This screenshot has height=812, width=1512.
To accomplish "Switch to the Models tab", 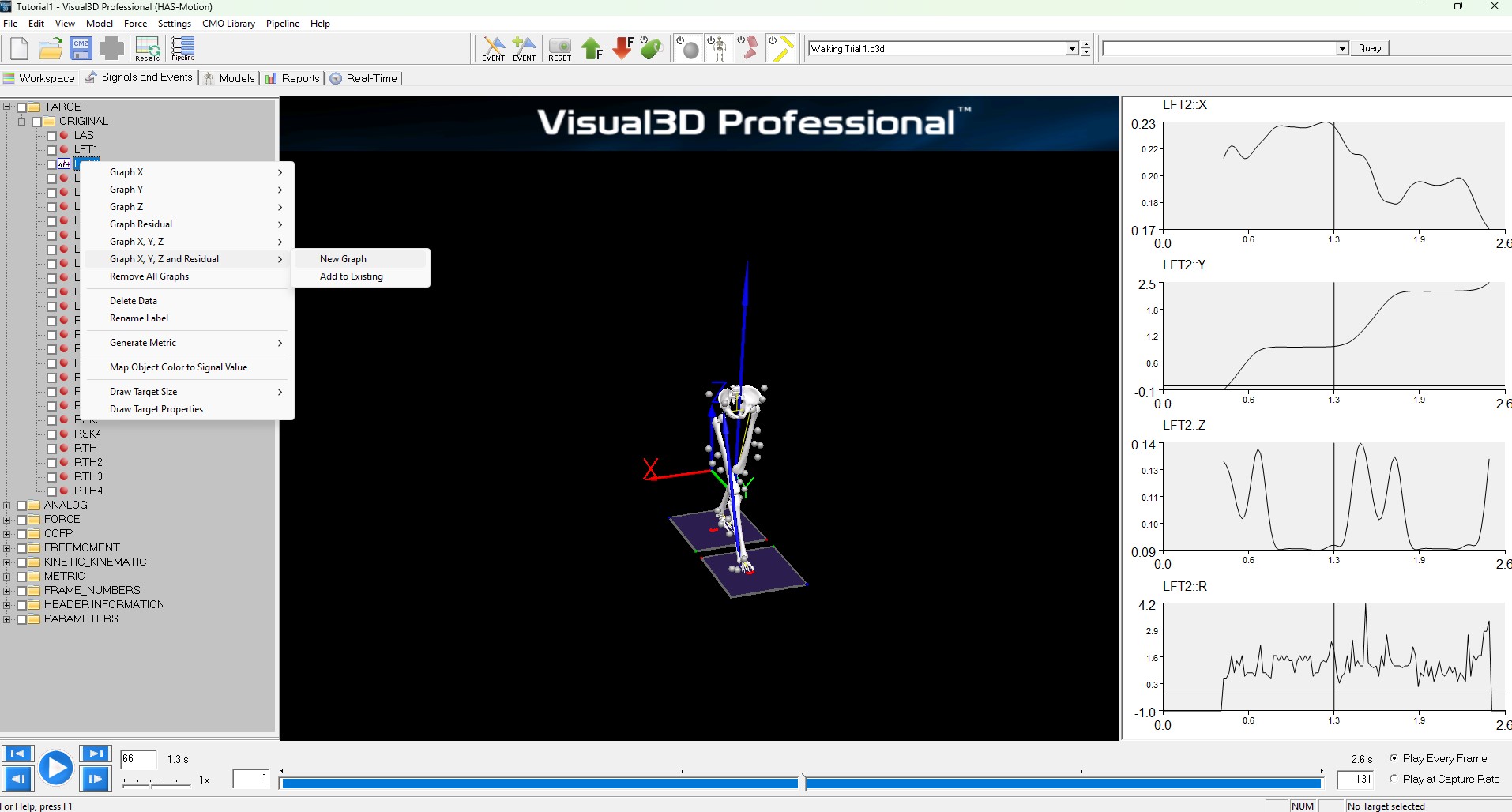I will click(x=229, y=78).
